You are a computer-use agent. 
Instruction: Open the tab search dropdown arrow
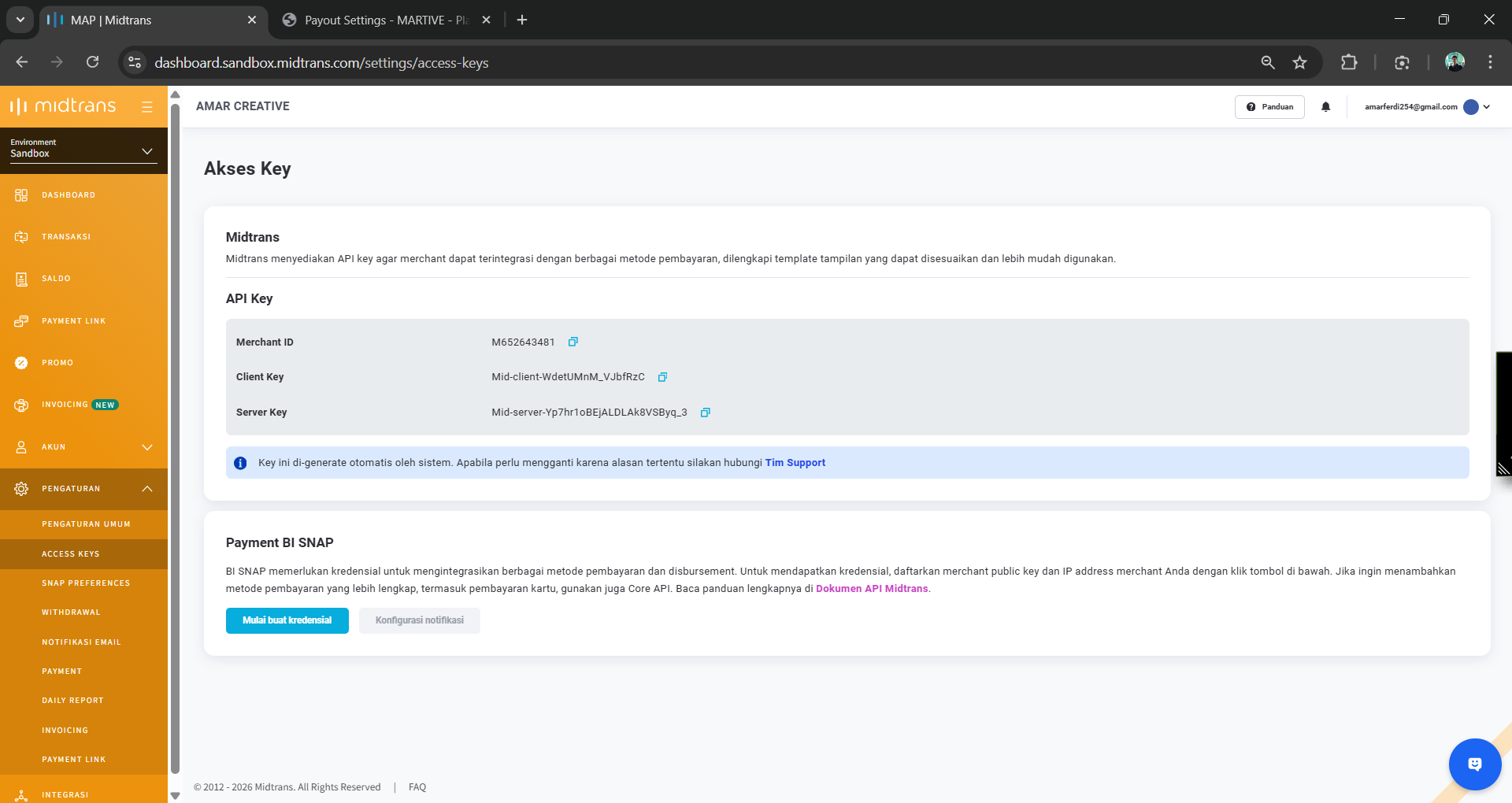[x=20, y=20]
